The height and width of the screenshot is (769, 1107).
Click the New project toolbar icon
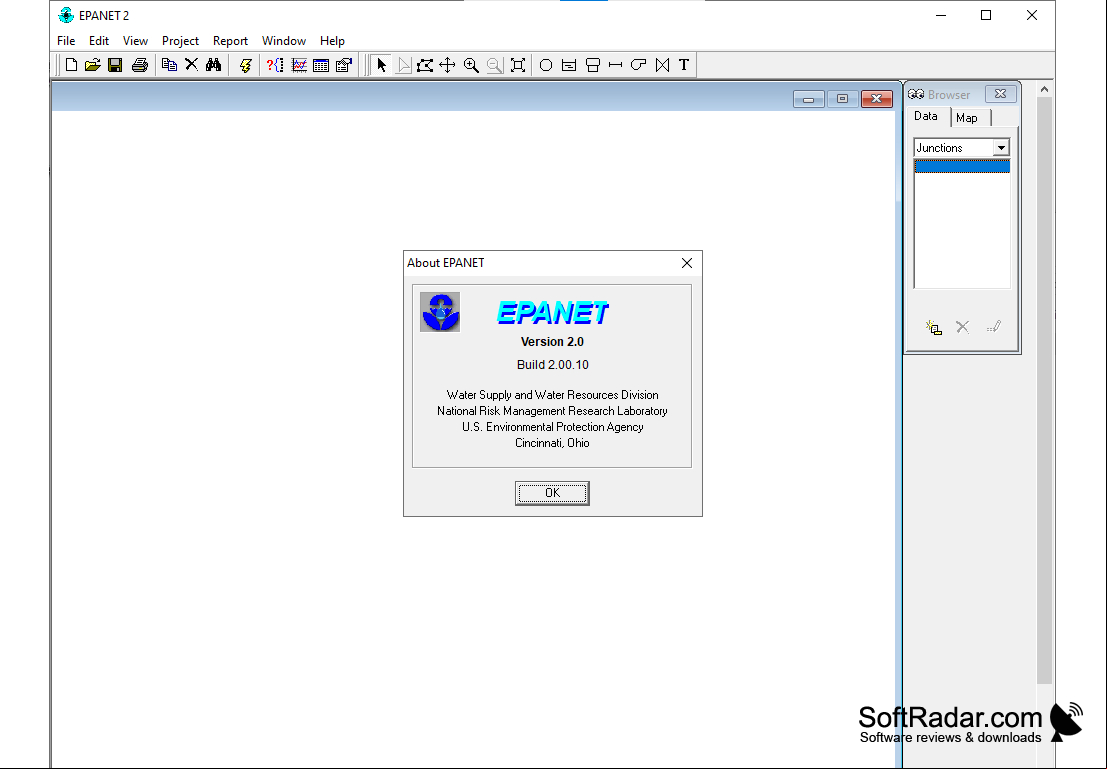(71, 65)
